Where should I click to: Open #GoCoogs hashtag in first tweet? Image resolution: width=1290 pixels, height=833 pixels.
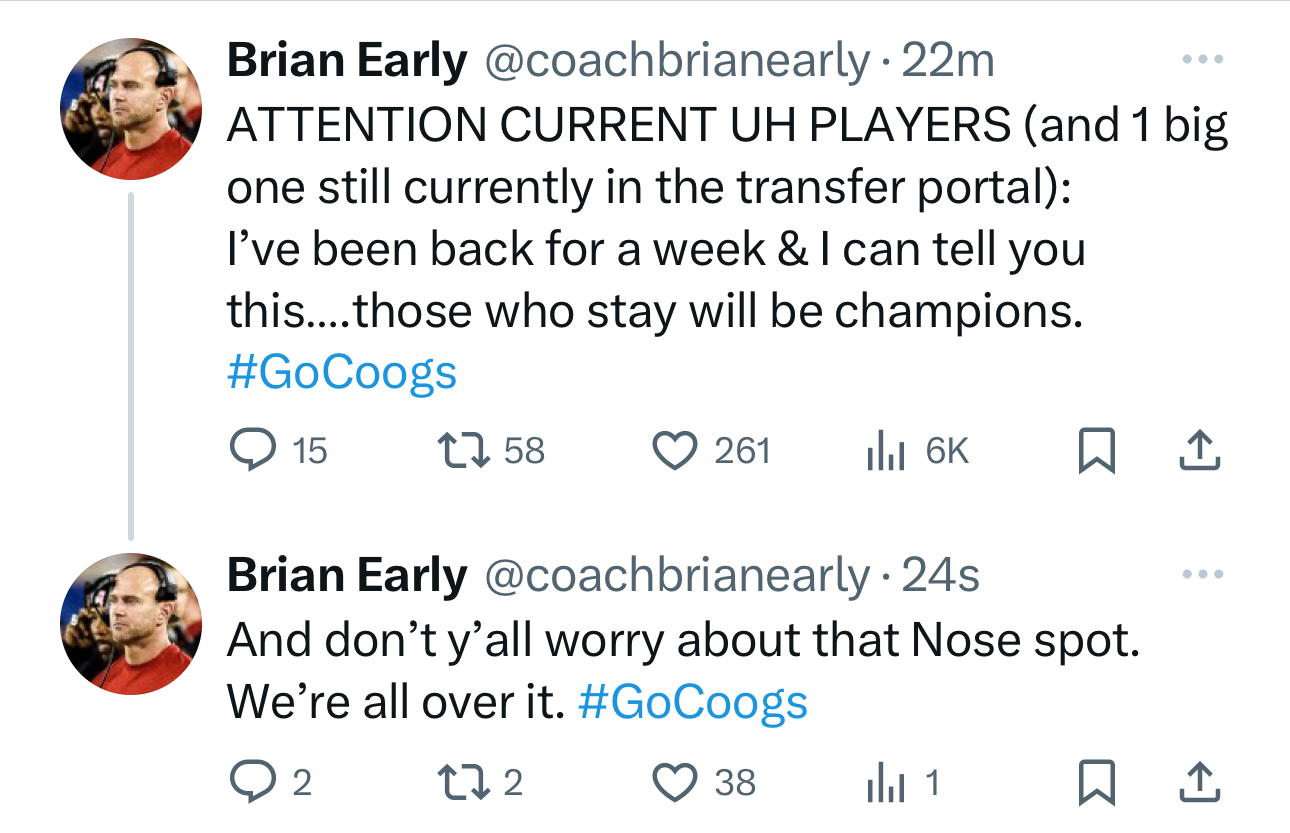click(342, 372)
